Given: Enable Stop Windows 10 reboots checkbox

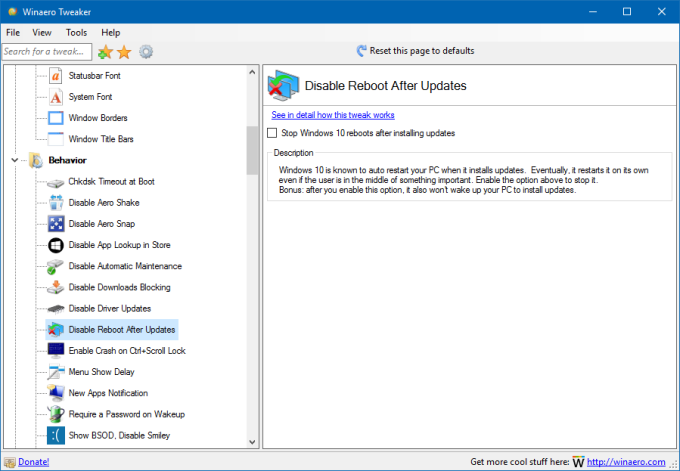Looking at the screenshot, I should (272, 133).
